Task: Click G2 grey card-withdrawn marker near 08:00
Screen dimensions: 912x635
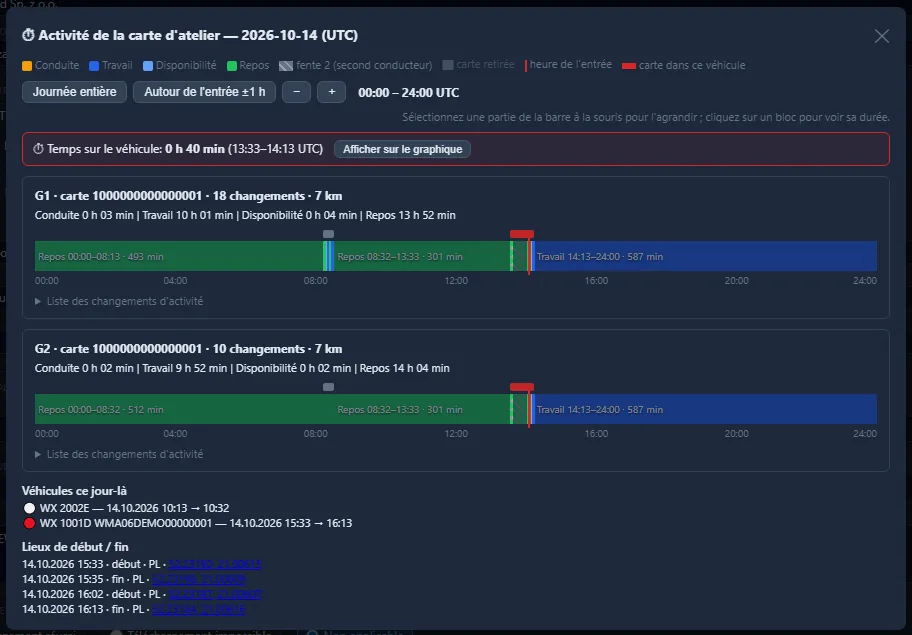Action: pos(329,387)
